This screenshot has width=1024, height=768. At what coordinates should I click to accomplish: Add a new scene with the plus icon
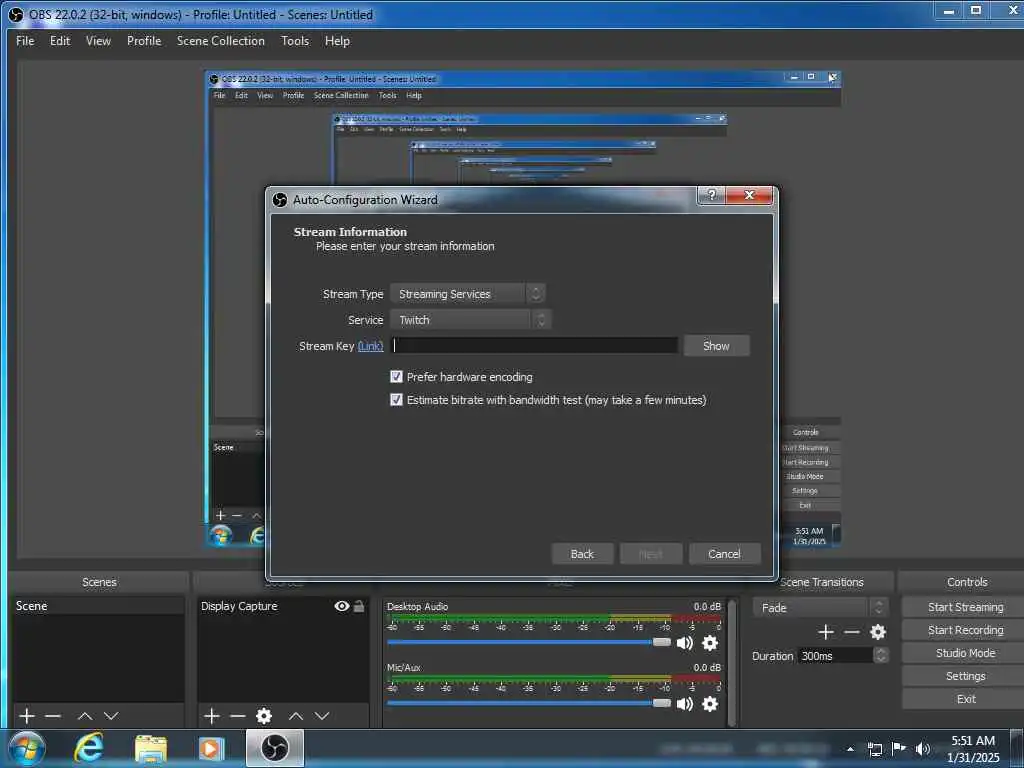click(x=27, y=716)
